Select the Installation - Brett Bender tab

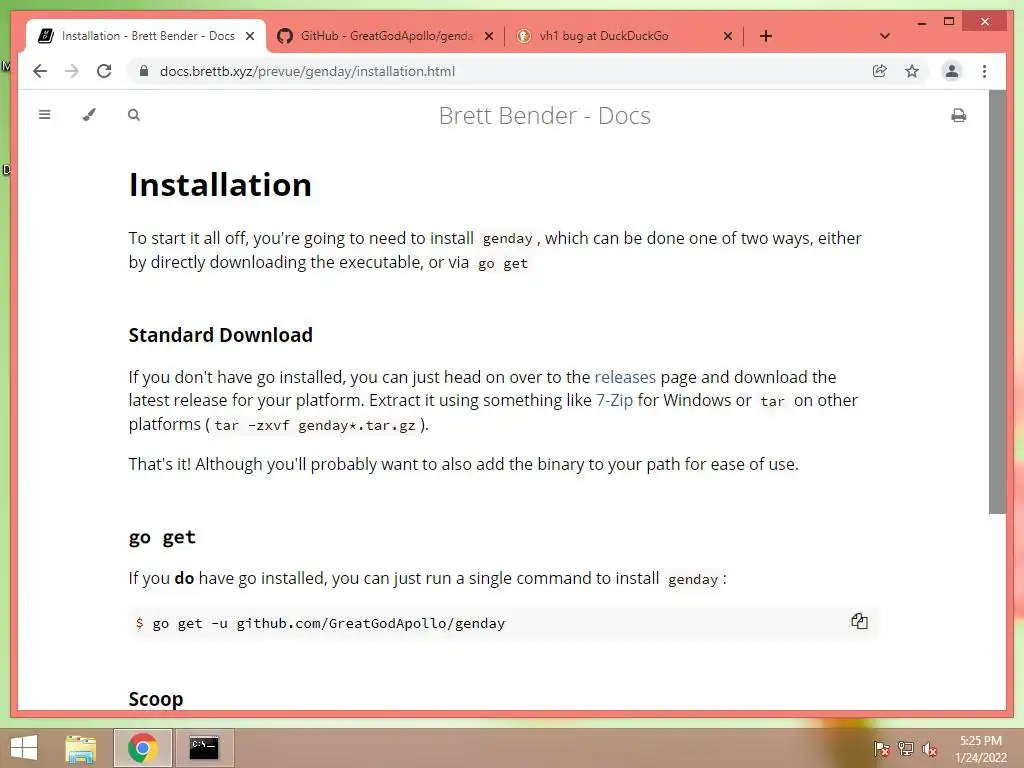pyautogui.click(x=146, y=36)
